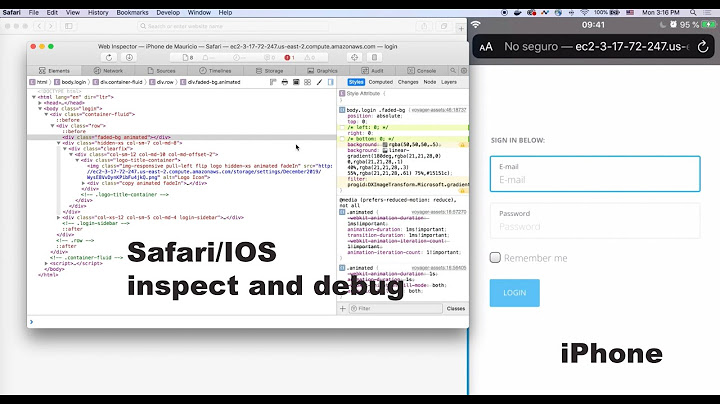Click the print styles icon

click(x=285, y=82)
